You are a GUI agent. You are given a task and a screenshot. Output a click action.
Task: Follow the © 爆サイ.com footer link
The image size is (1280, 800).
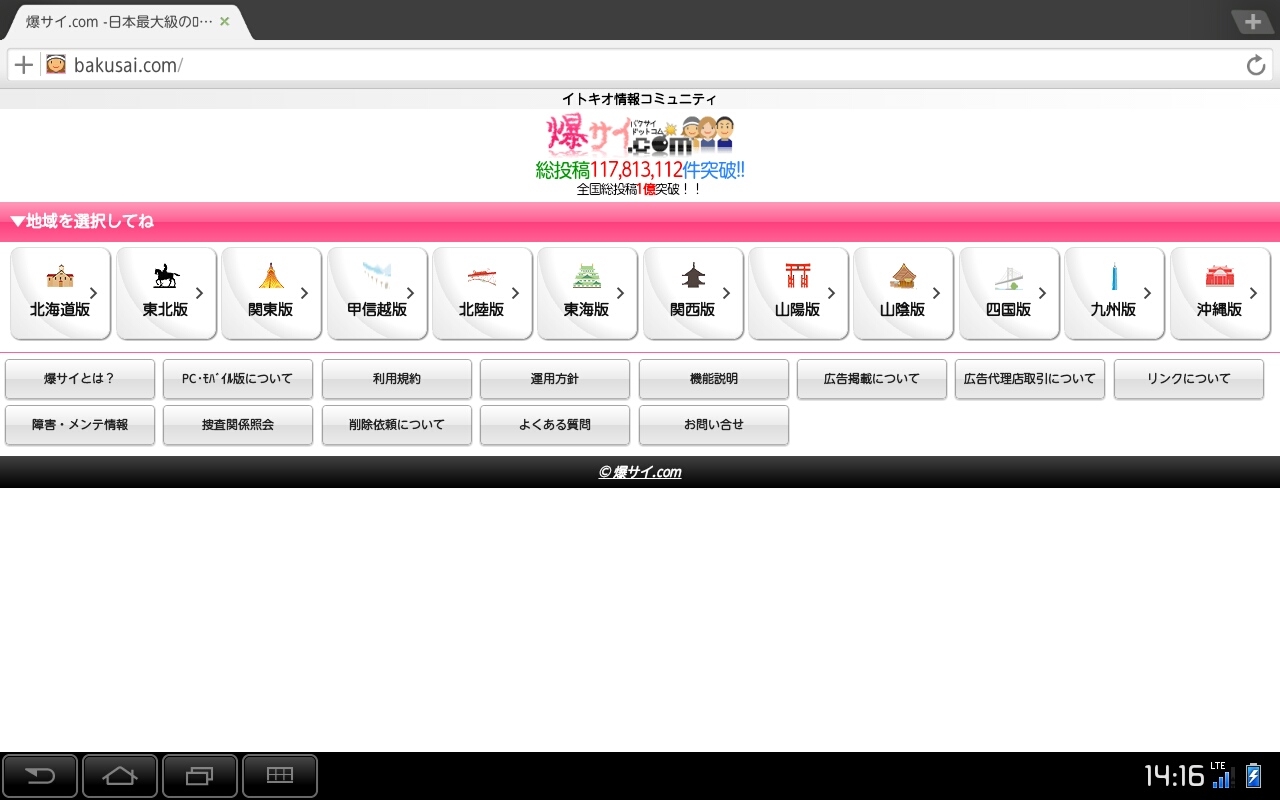[x=640, y=472]
